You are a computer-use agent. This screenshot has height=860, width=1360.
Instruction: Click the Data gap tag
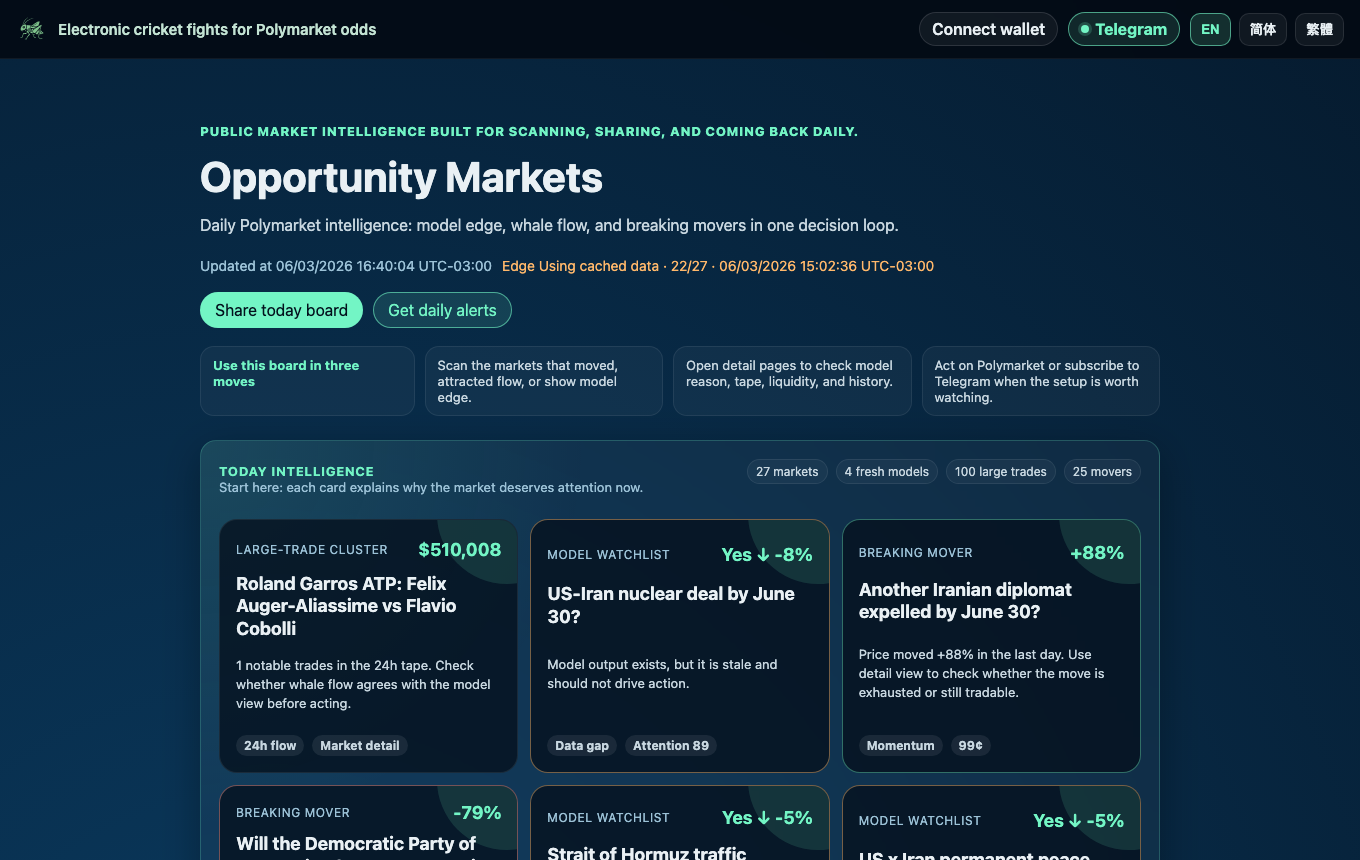coord(582,745)
